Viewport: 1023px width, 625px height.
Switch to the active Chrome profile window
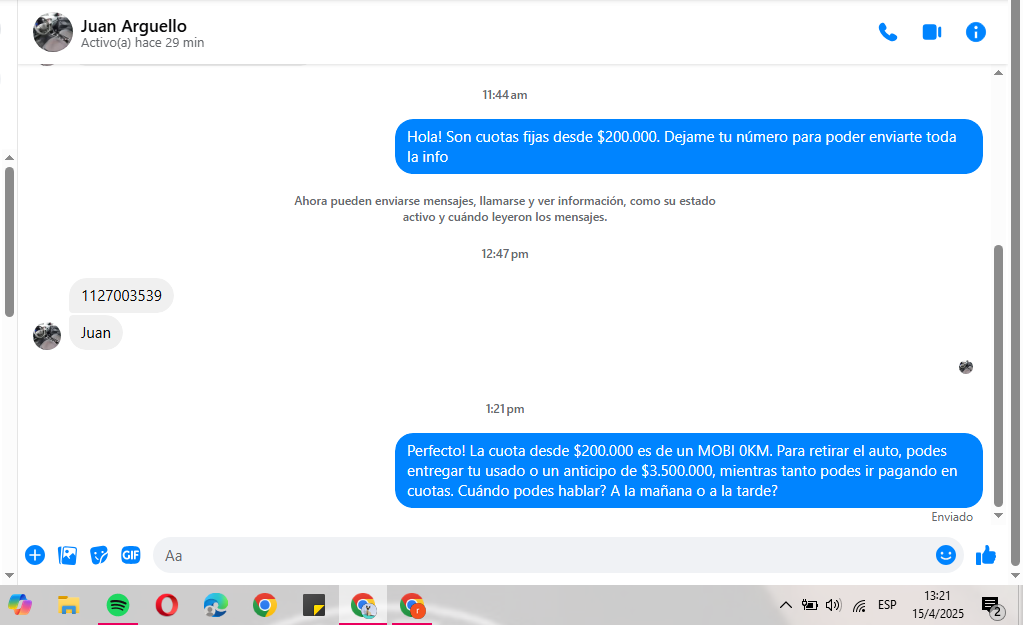(x=363, y=605)
